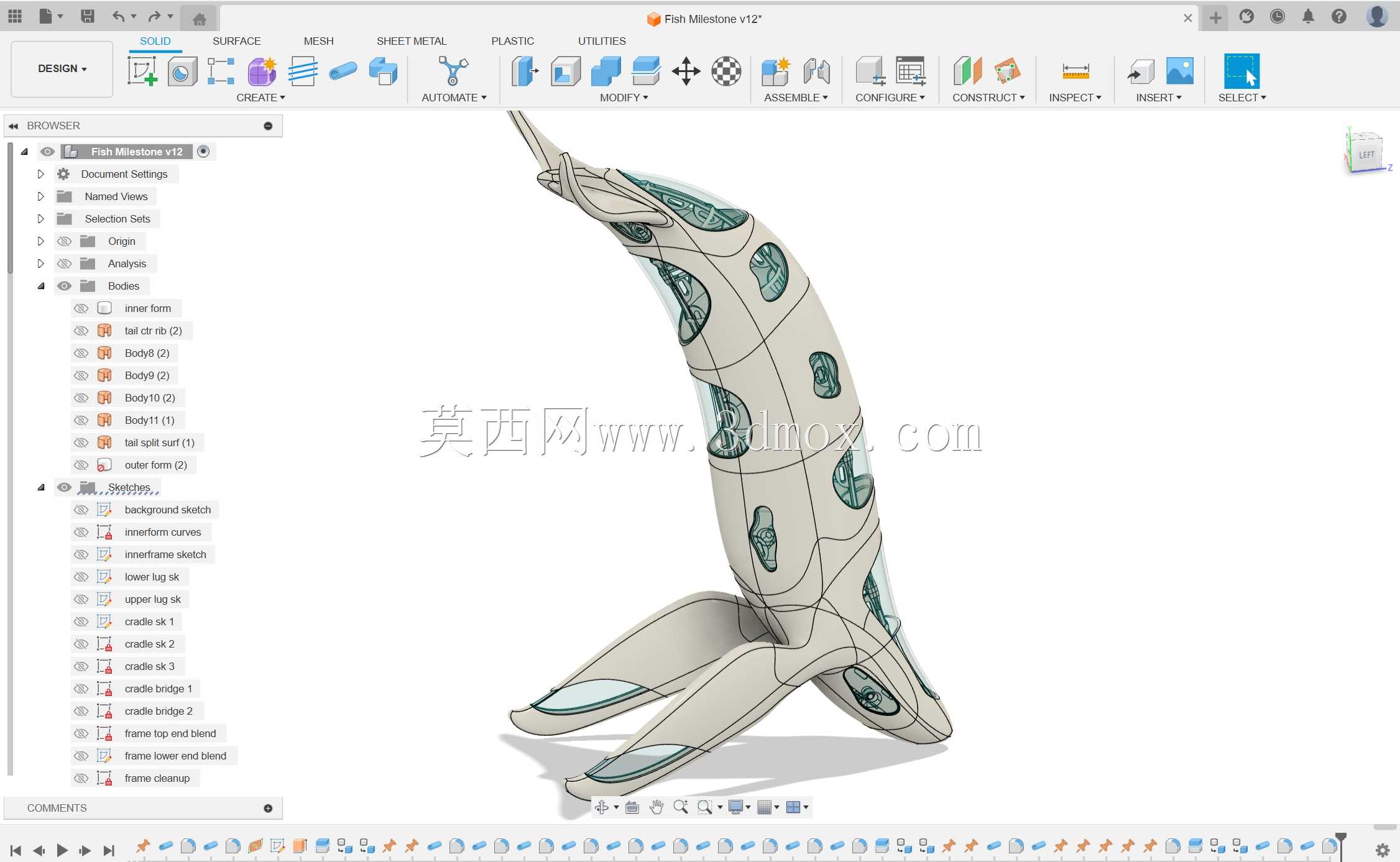Show the Origin folder

point(64,241)
